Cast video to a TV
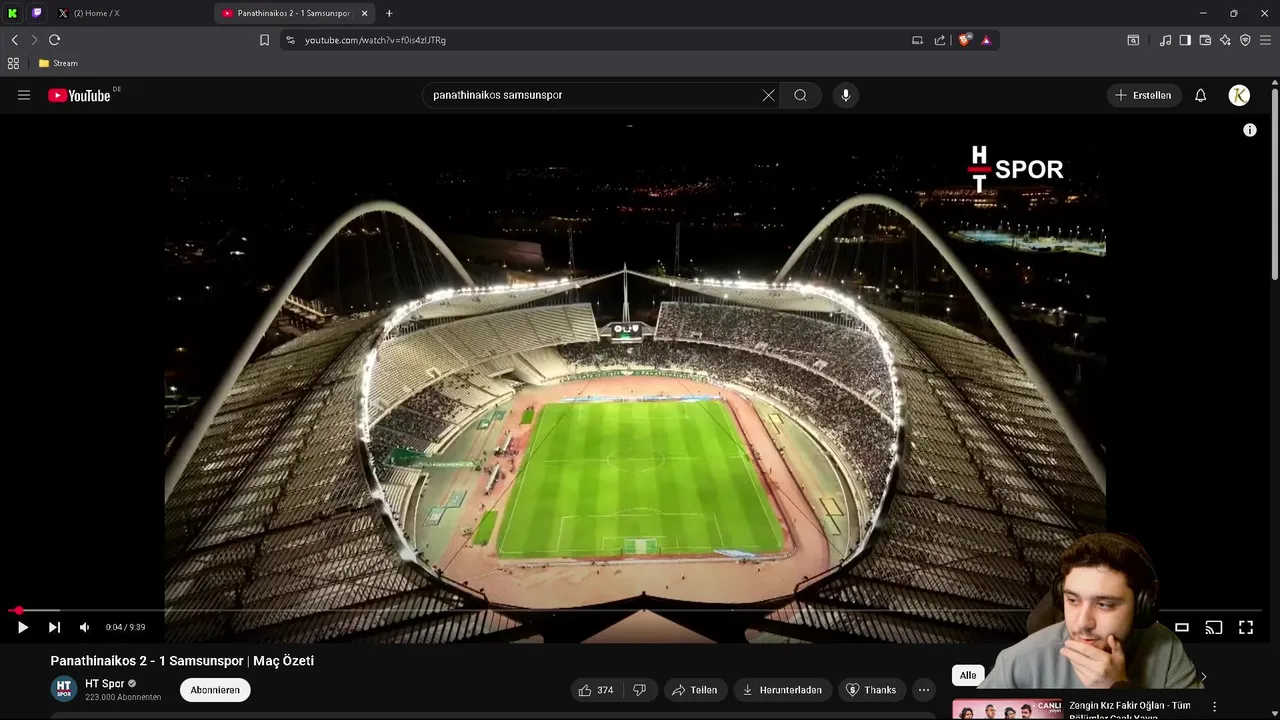The width and height of the screenshot is (1280, 720). (x=1213, y=627)
